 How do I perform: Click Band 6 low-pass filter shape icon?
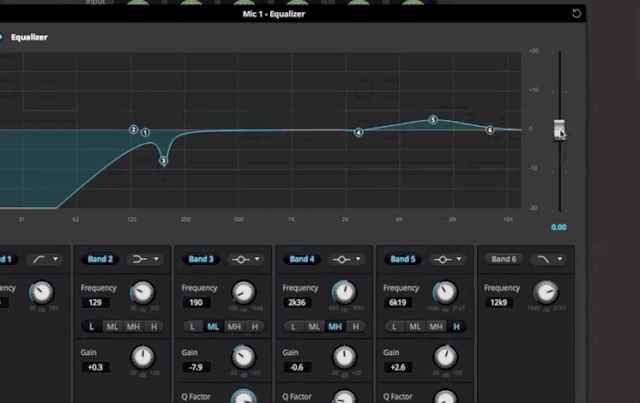coord(543,259)
